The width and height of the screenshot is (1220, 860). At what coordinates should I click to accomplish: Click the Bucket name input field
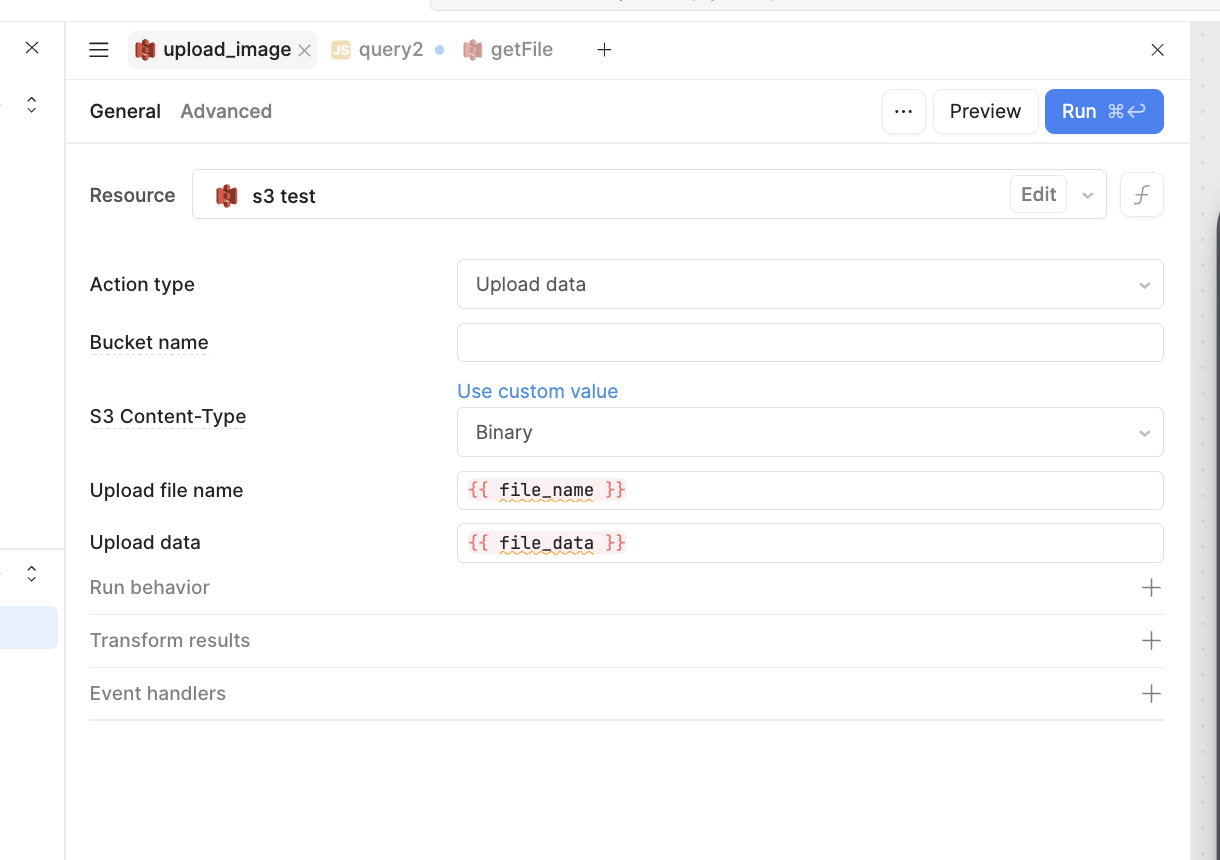click(x=809, y=342)
